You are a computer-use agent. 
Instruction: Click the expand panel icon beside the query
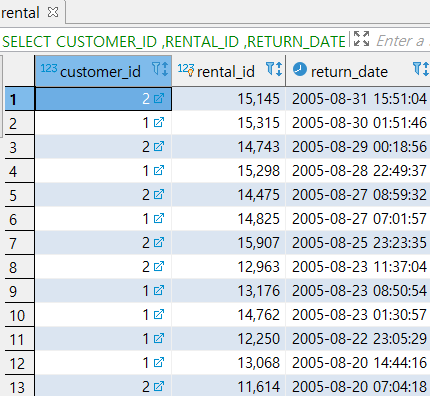[x=361, y=39]
